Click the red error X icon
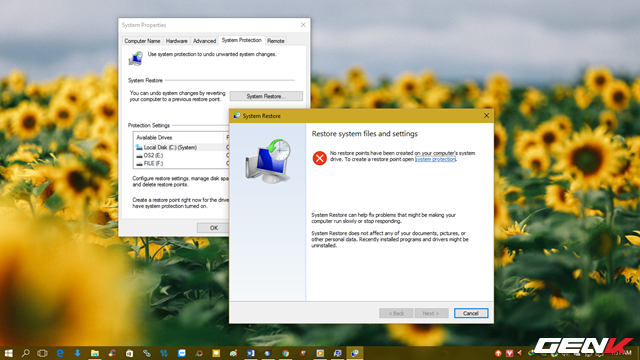Image resolution: width=640 pixels, height=360 pixels. pyautogui.click(x=320, y=158)
